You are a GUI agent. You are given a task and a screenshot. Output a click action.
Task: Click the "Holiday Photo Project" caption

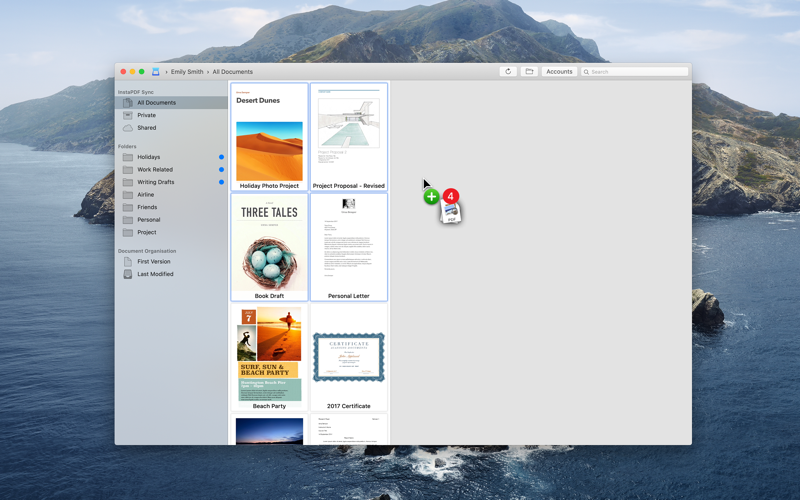pos(269,186)
